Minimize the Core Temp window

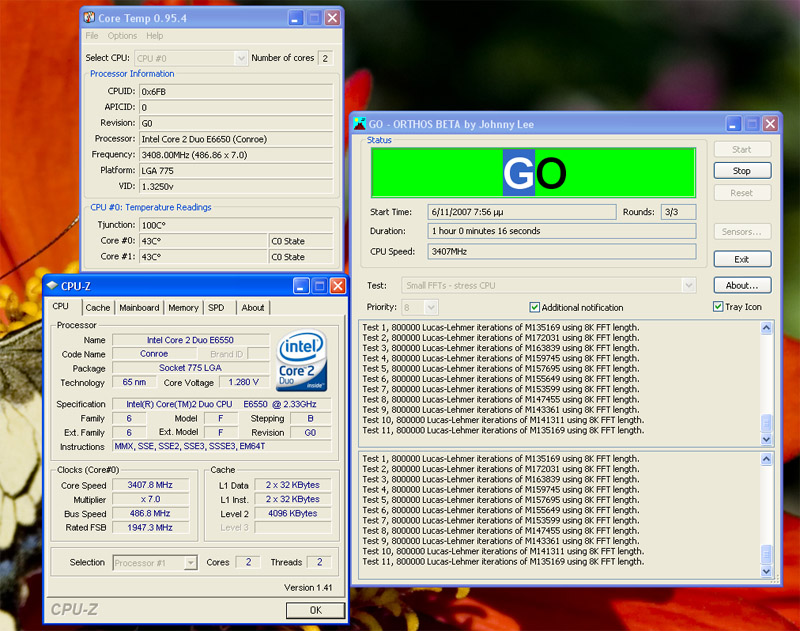point(295,18)
